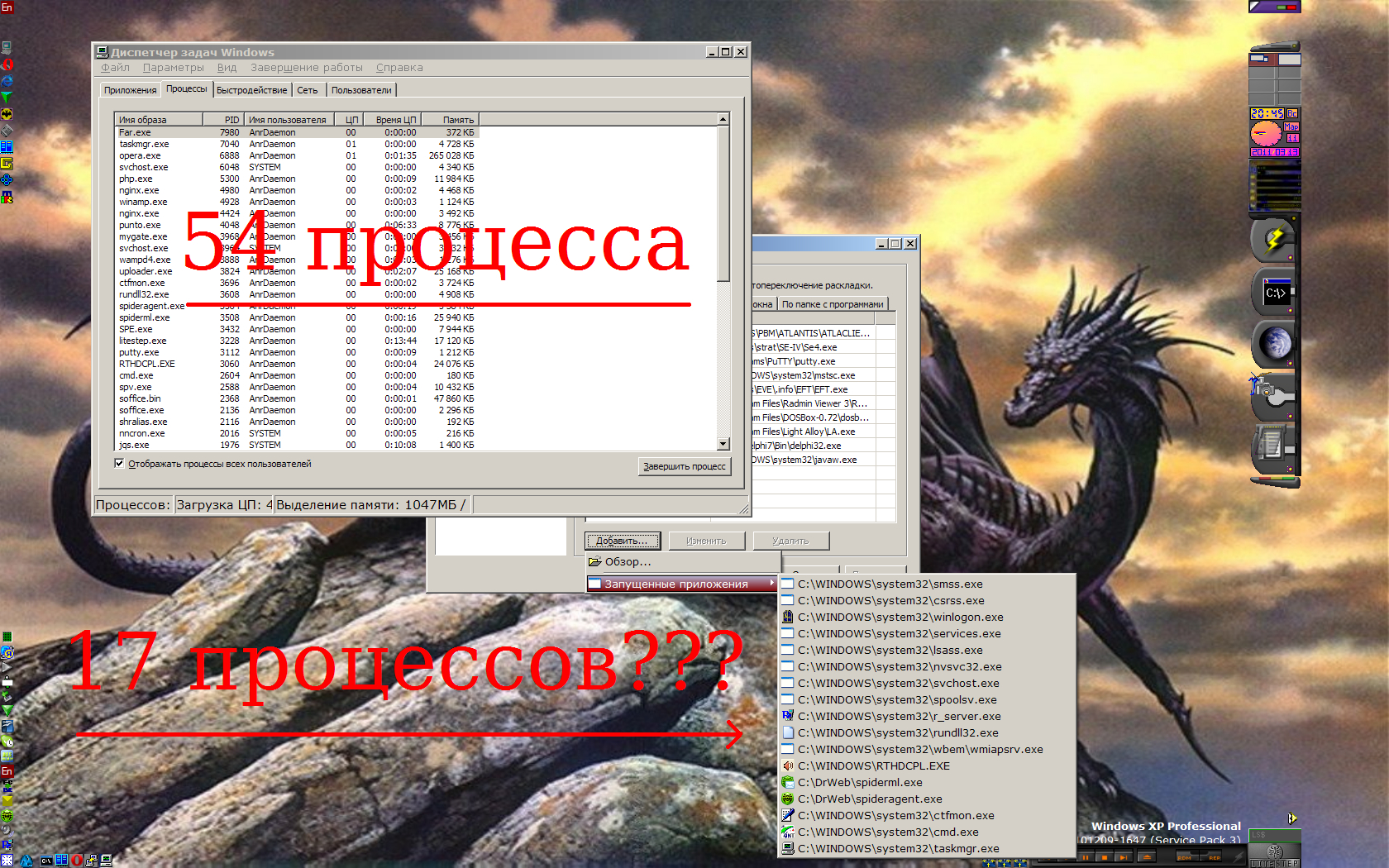This screenshot has width=1389, height=868.
Task: Open the Вид menu
Action: (227, 68)
